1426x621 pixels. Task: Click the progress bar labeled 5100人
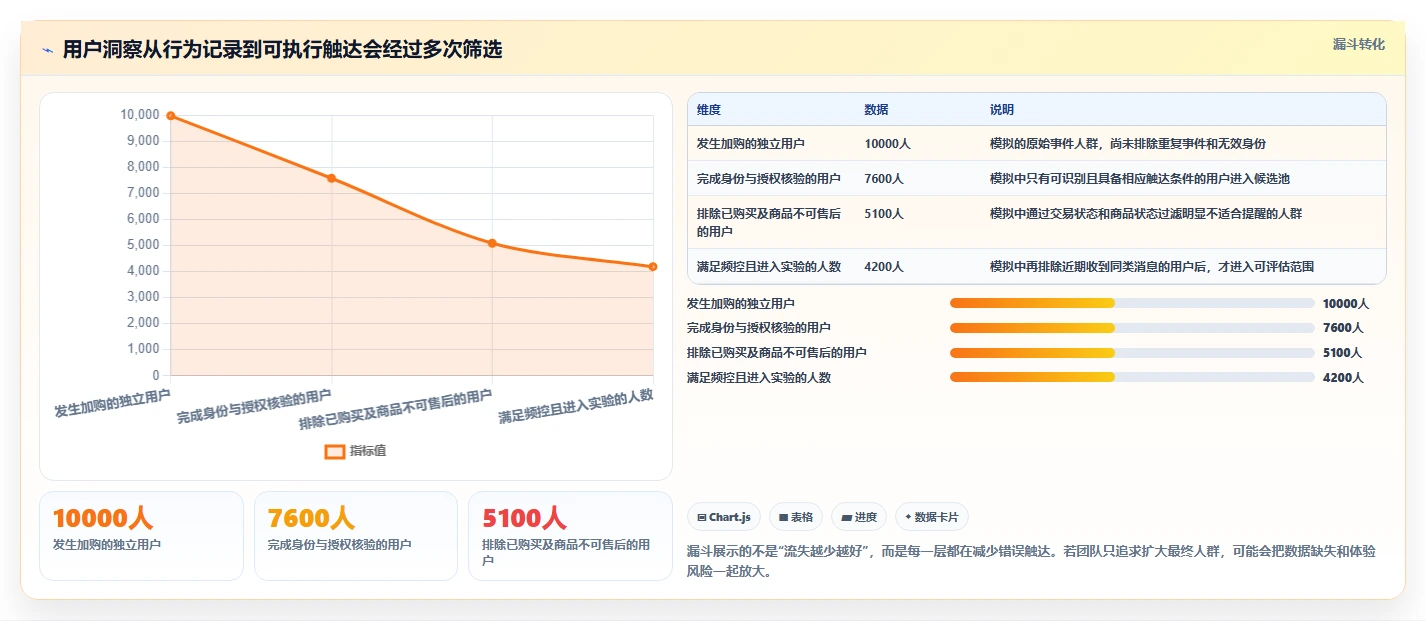(1132, 353)
